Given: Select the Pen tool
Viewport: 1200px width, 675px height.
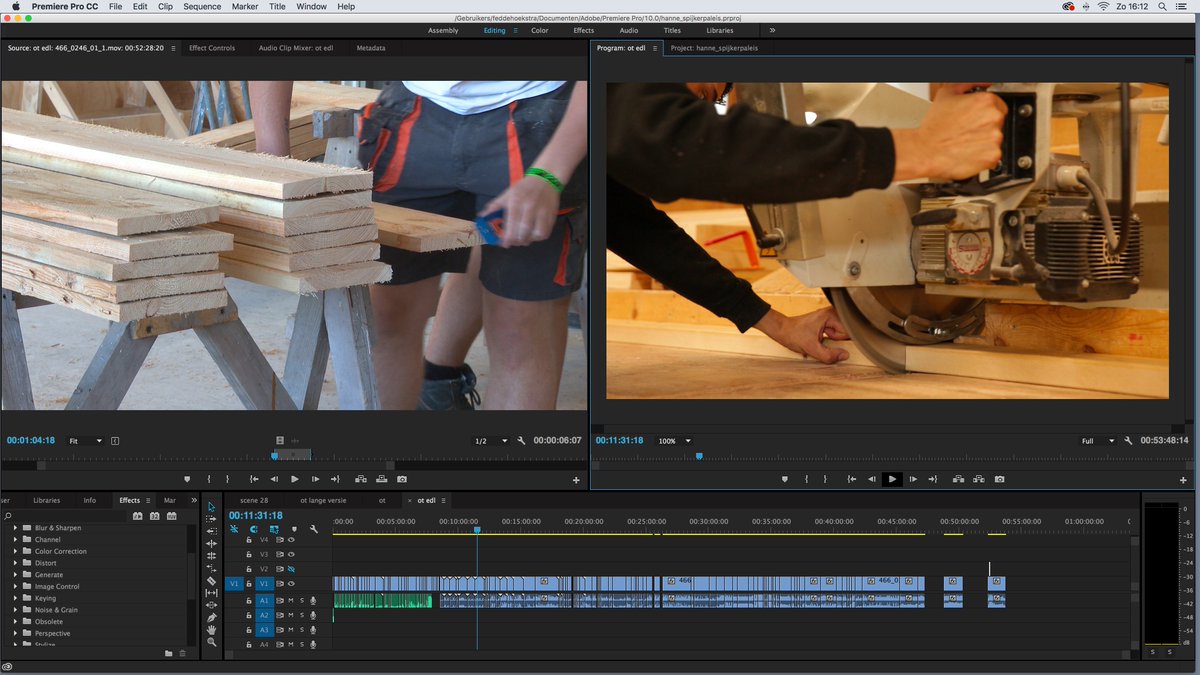Looking at the screenshot, I should tap(211, 618).
